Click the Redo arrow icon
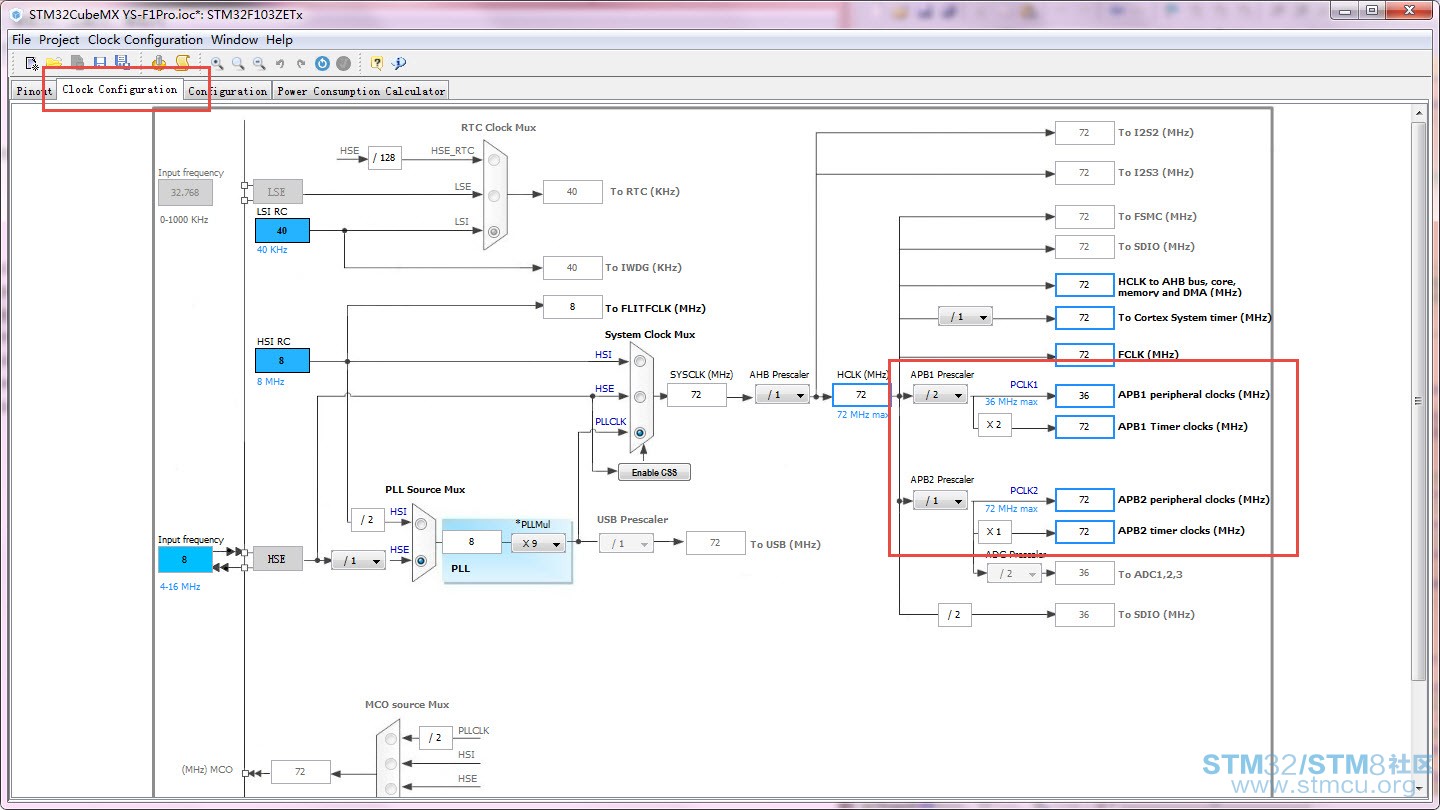1440x810 pixels. pos(301,63)
